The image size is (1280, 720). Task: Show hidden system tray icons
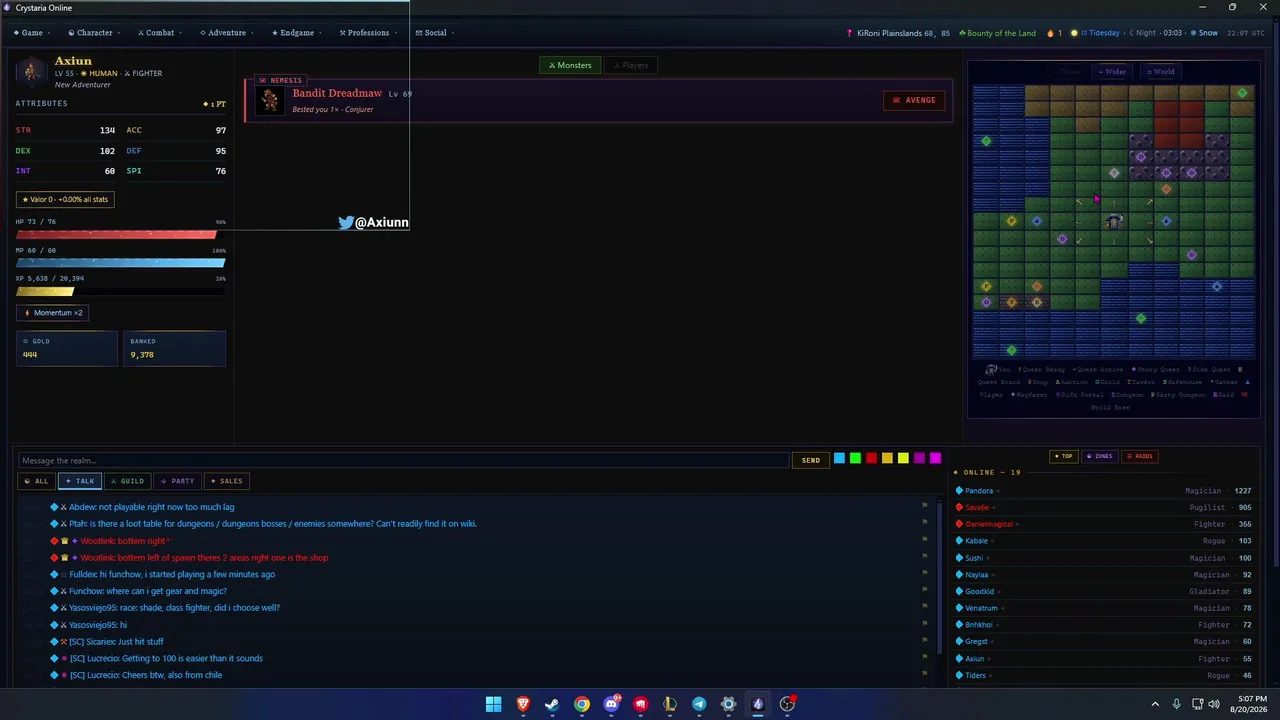(1155, 704)
